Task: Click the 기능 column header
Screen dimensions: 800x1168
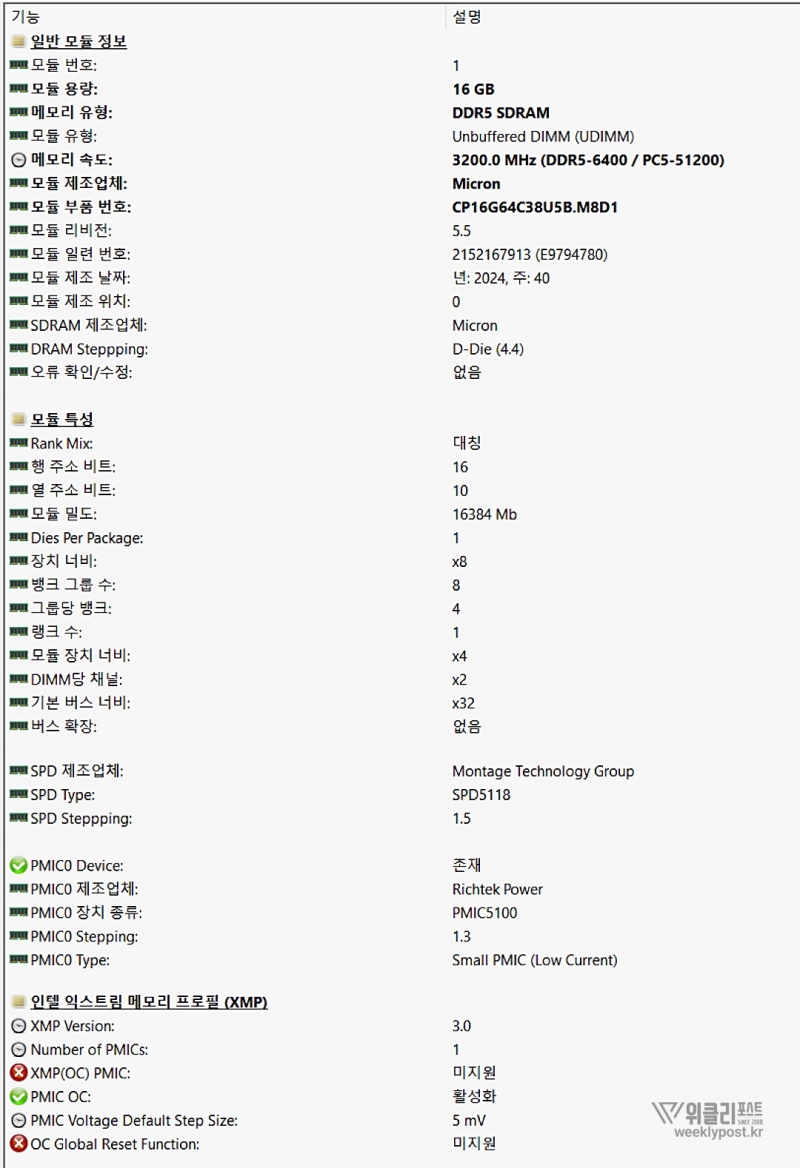Action: (x=26, y=17)
